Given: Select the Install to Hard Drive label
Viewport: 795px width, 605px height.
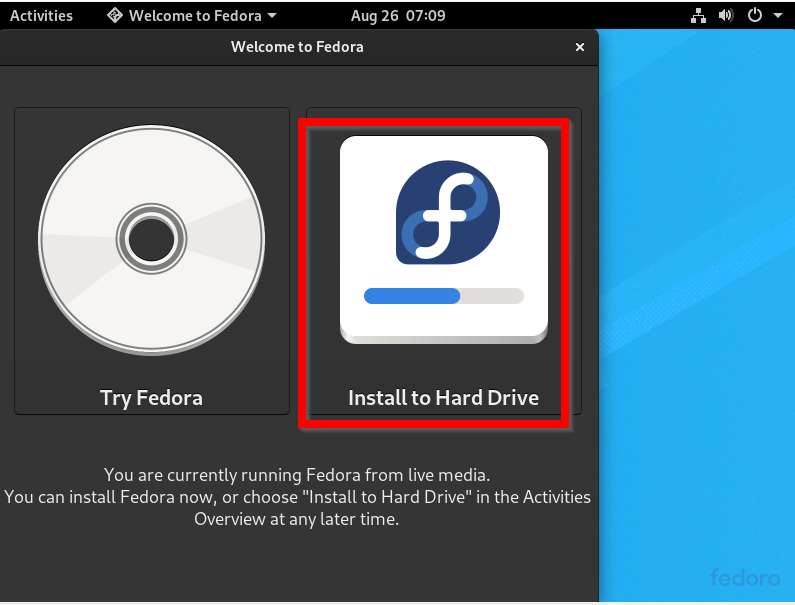Looking at the screenshot, I should (x=444, y=398).
